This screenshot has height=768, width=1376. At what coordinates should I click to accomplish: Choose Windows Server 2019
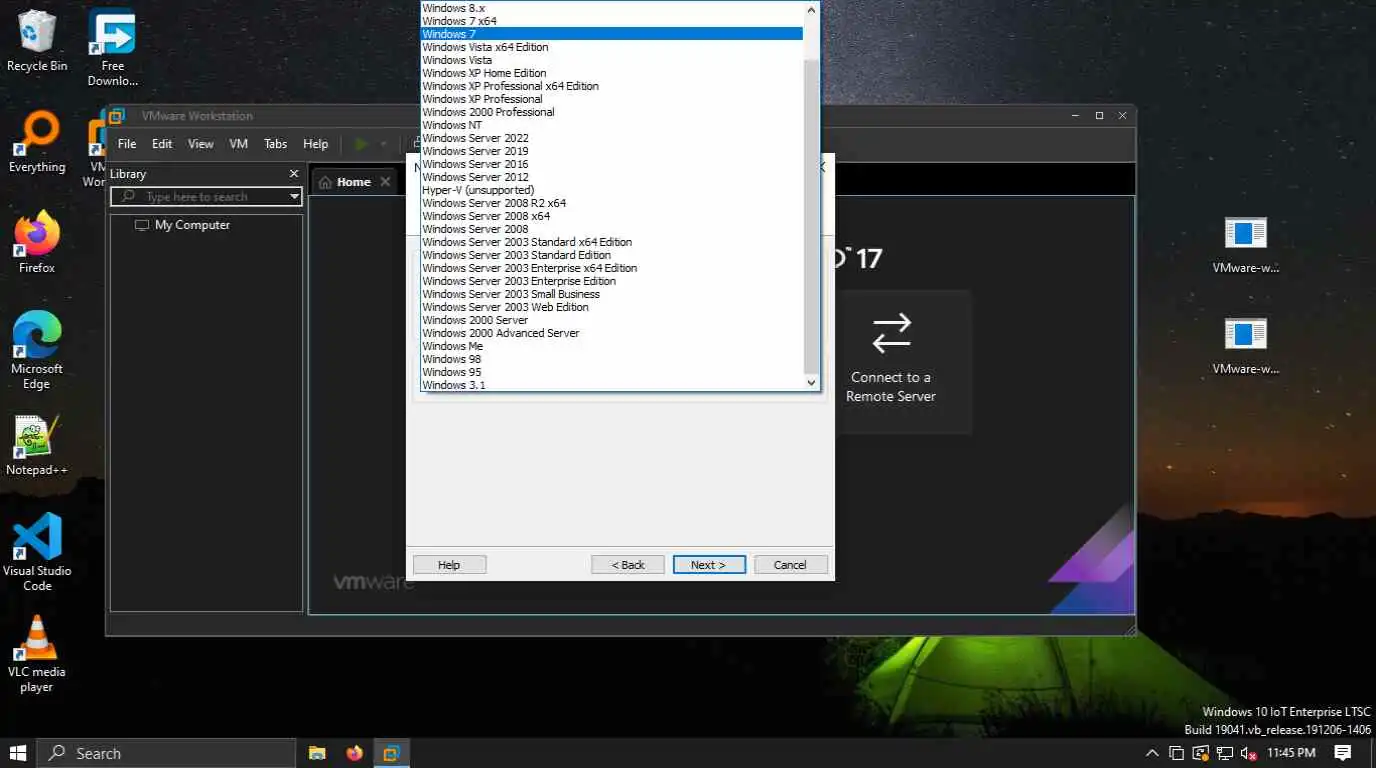click(x=611, y=151)
